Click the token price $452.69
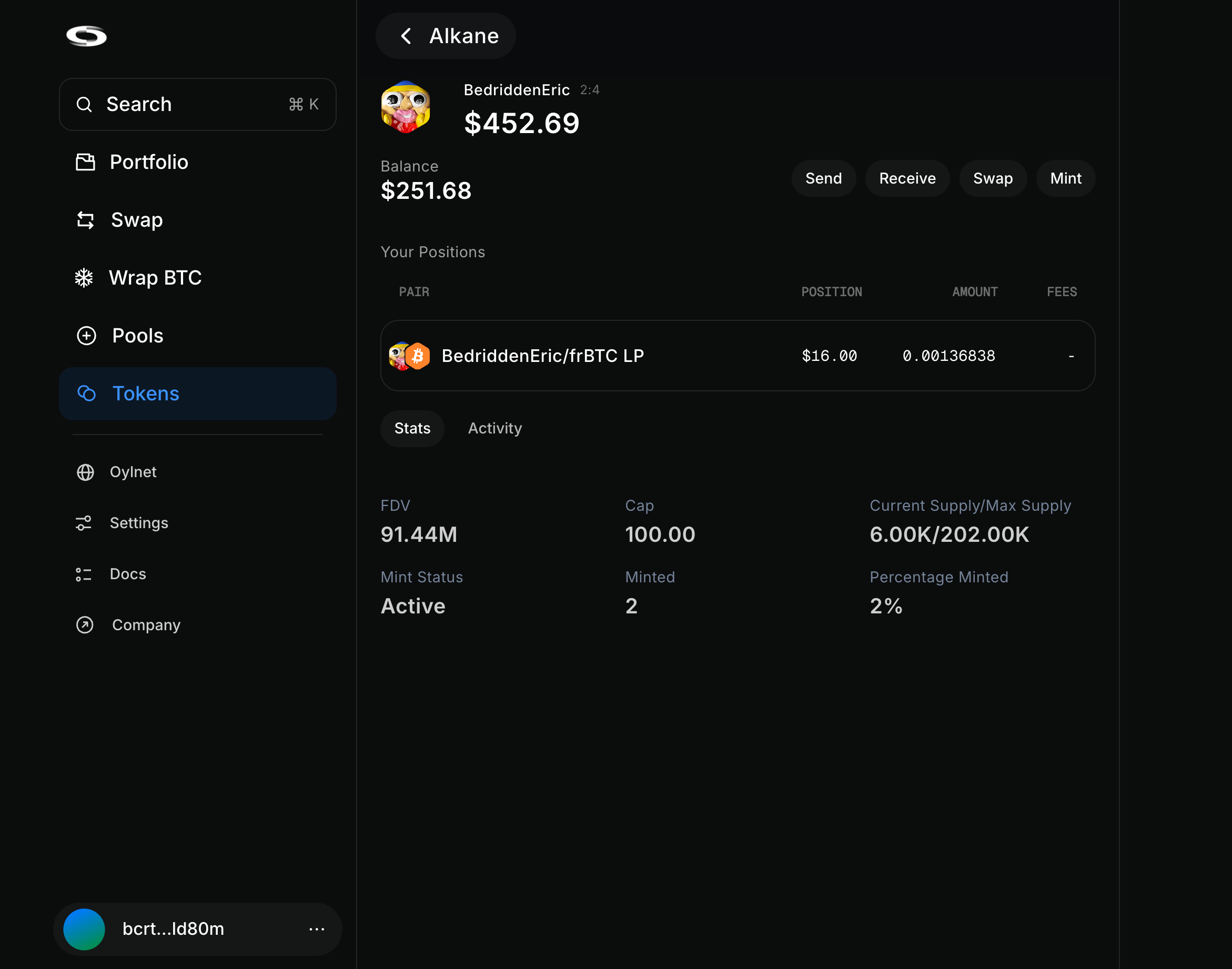1232x969 pixels. [522, 123]
